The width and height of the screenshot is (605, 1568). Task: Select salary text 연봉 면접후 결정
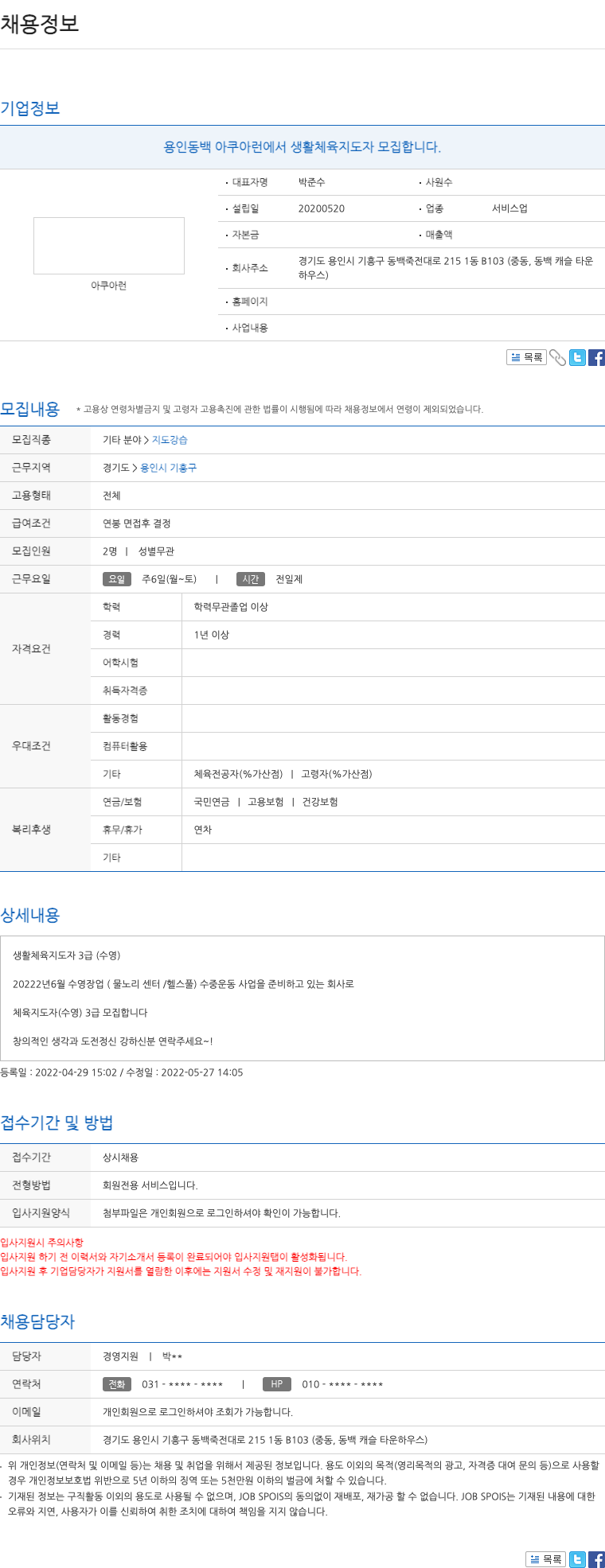(x=137, y=523)
